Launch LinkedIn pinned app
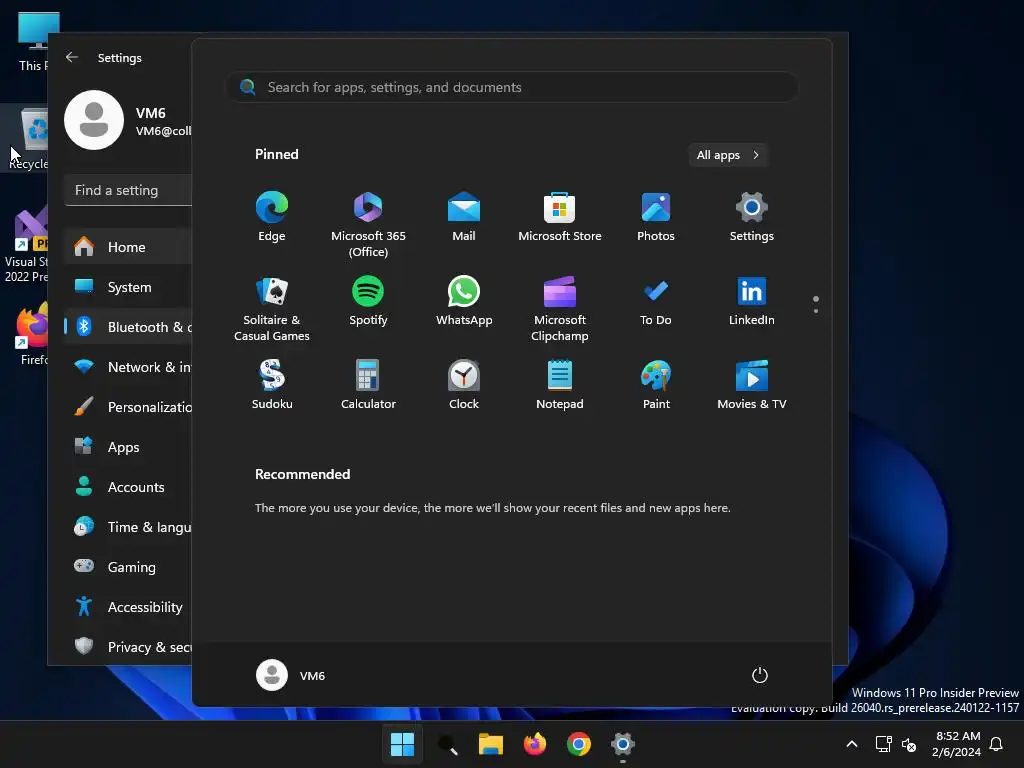 (x=752, y=301)
